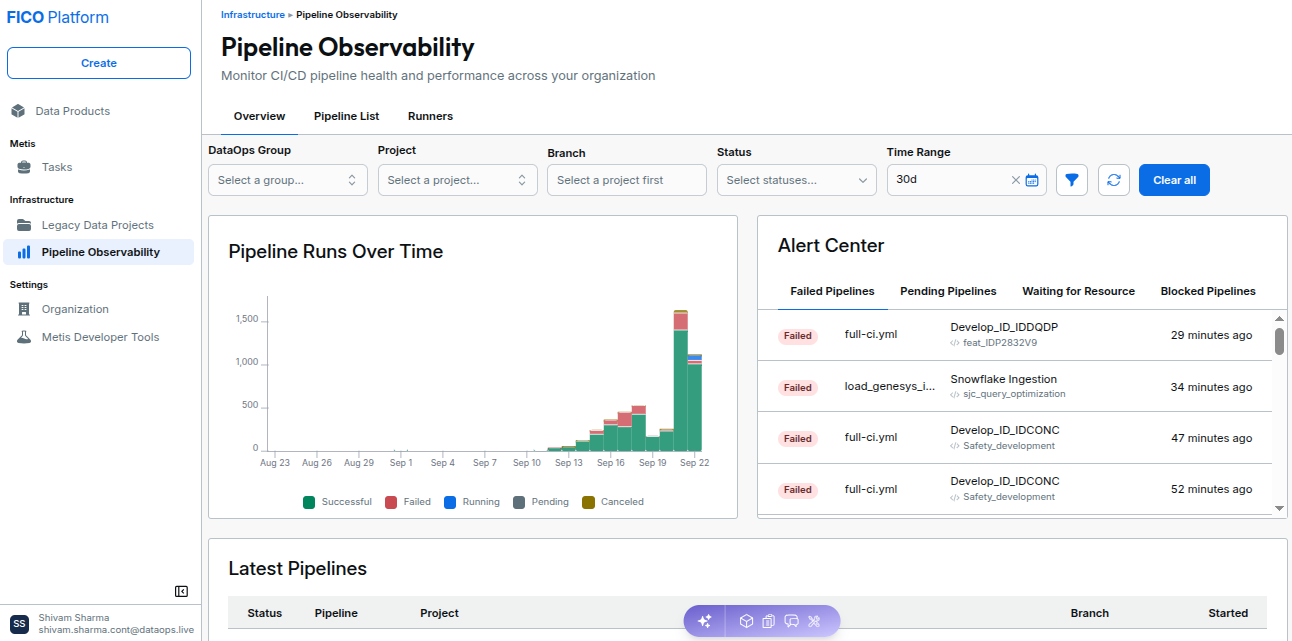
Task: Click the clipboard icon in floating toolbar
Action: (768, 621)
